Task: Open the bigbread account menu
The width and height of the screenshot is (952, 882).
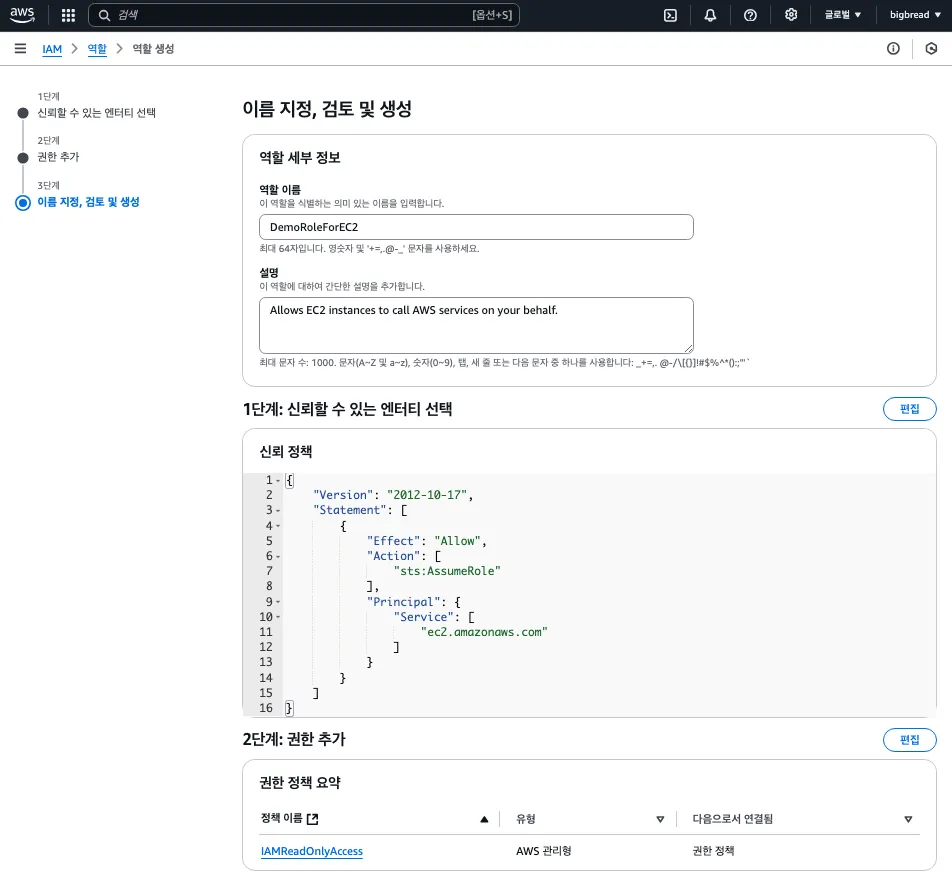Action: coord(915,15)
